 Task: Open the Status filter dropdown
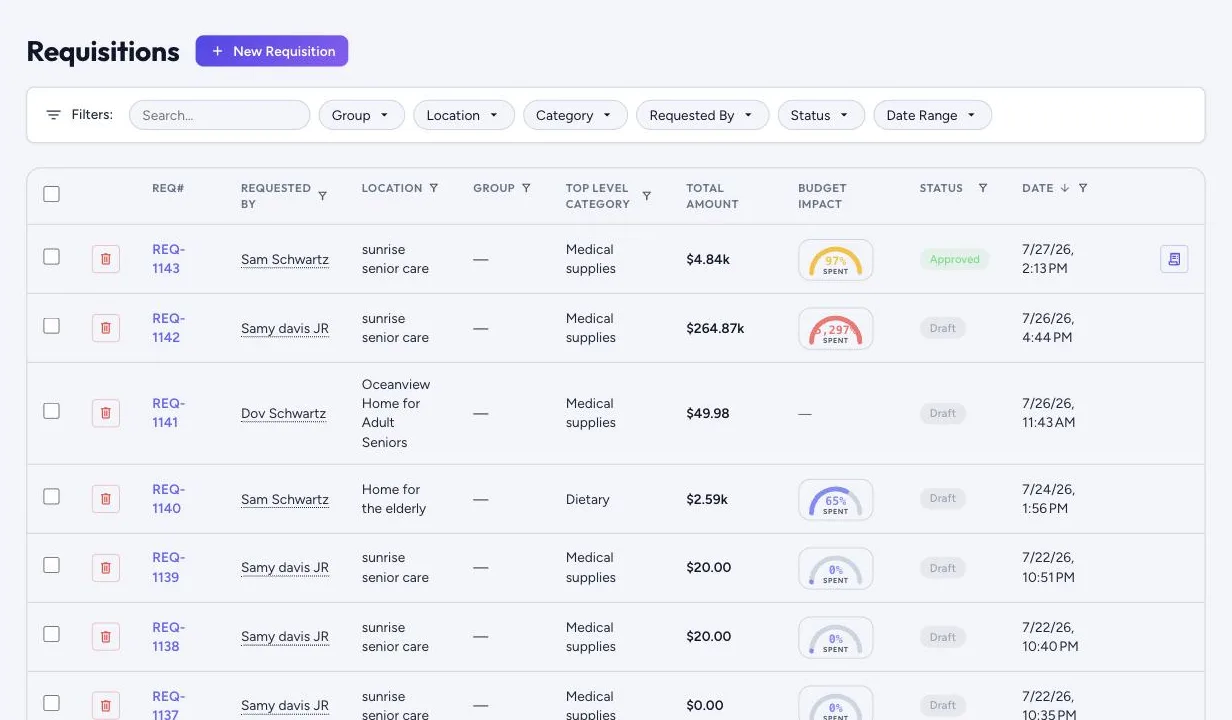coord(821,115)
